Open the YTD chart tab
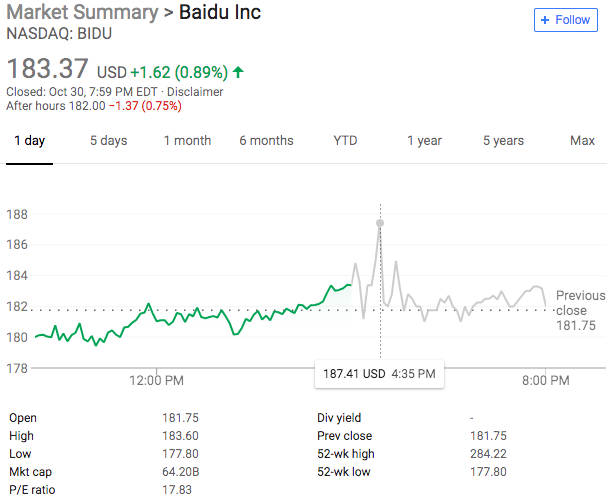This screenshot has height=499, width=607. pyautogui.click(x=345, y=141)
